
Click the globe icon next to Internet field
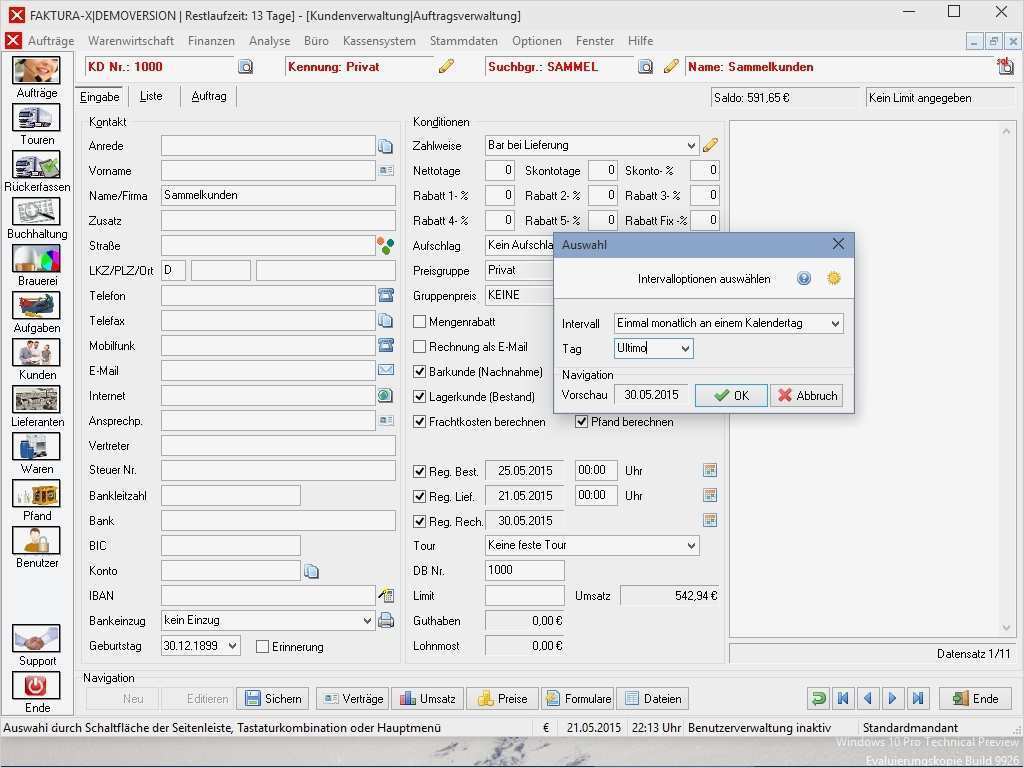point(385,395)
